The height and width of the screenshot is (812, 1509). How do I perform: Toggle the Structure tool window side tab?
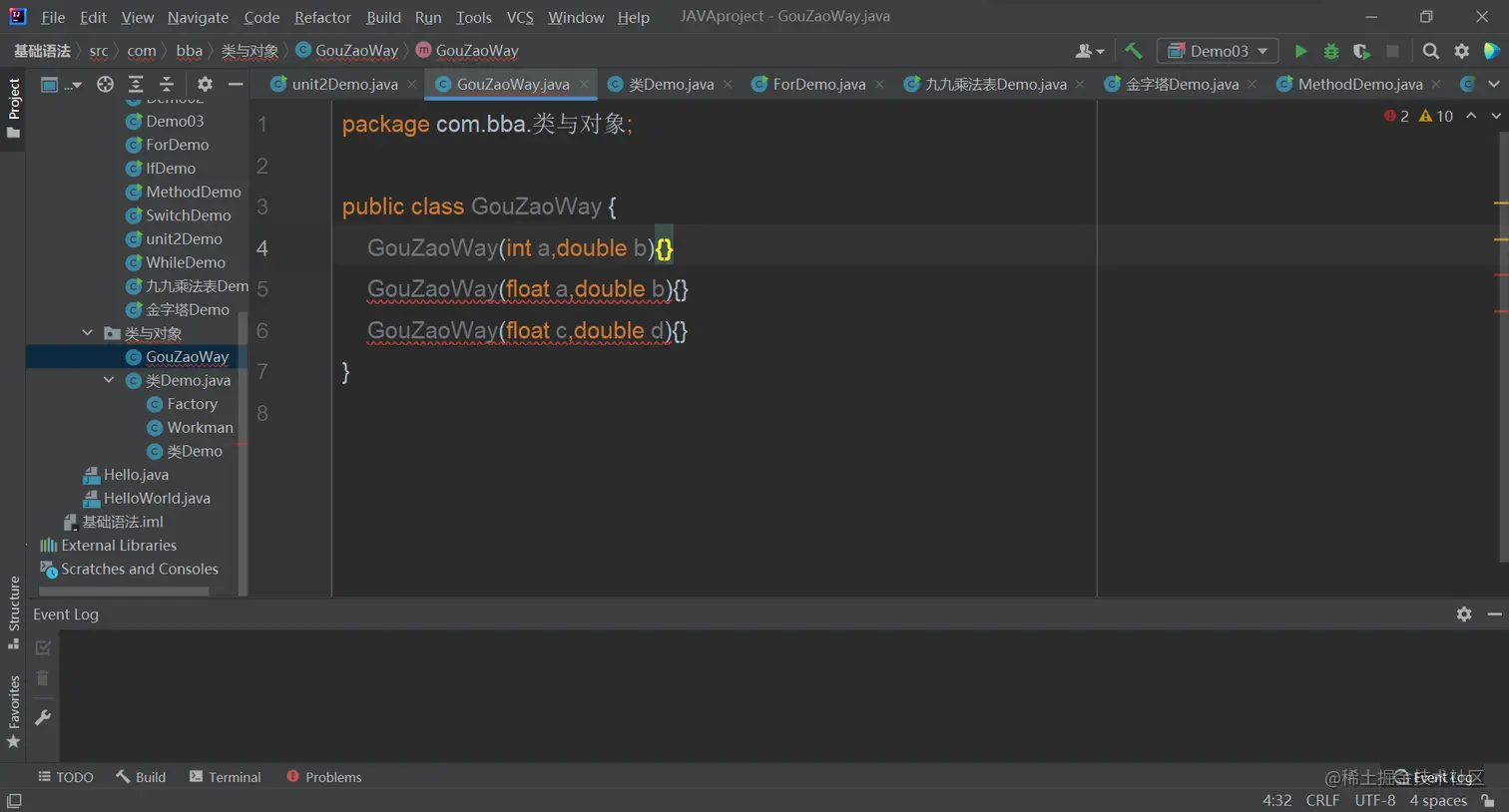tap(13, 612)
